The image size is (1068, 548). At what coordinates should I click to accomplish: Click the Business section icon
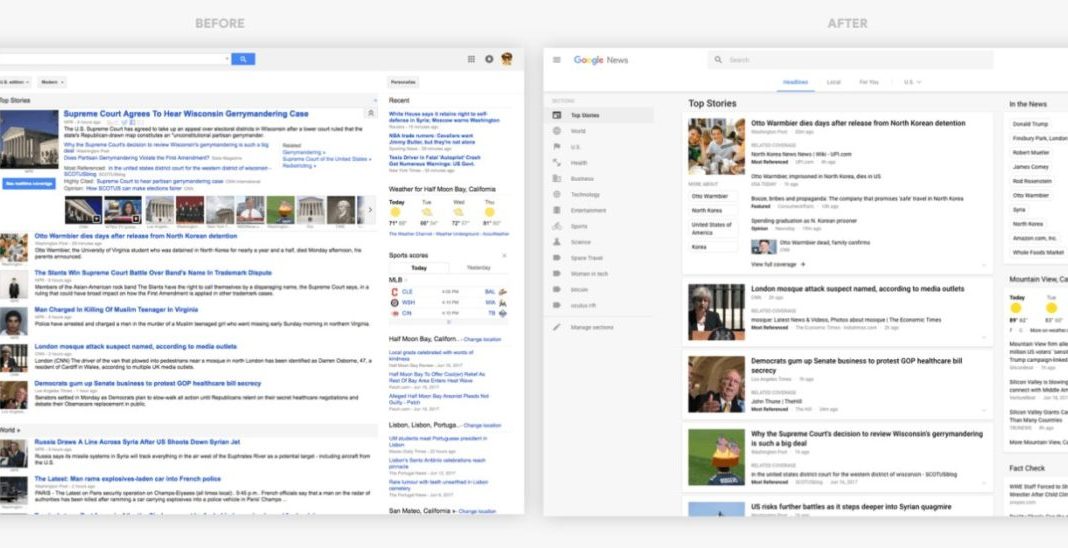(556, 178)
